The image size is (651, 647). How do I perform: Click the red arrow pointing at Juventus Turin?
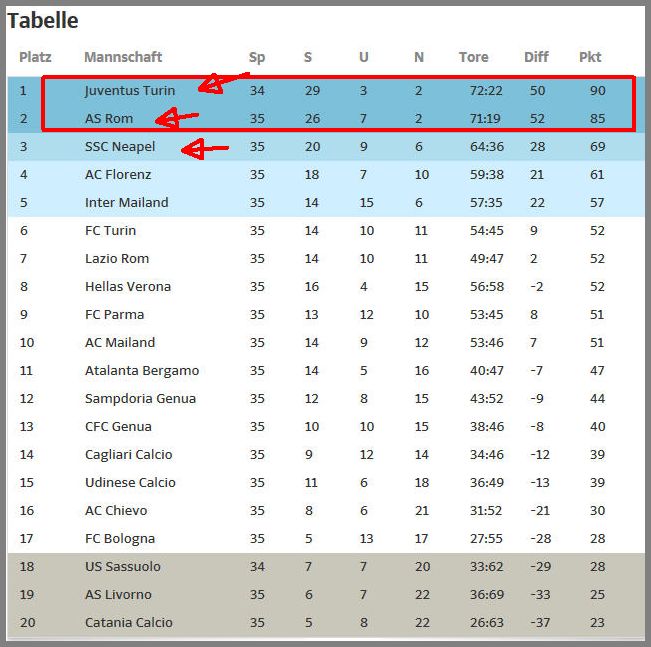[223, 83]
